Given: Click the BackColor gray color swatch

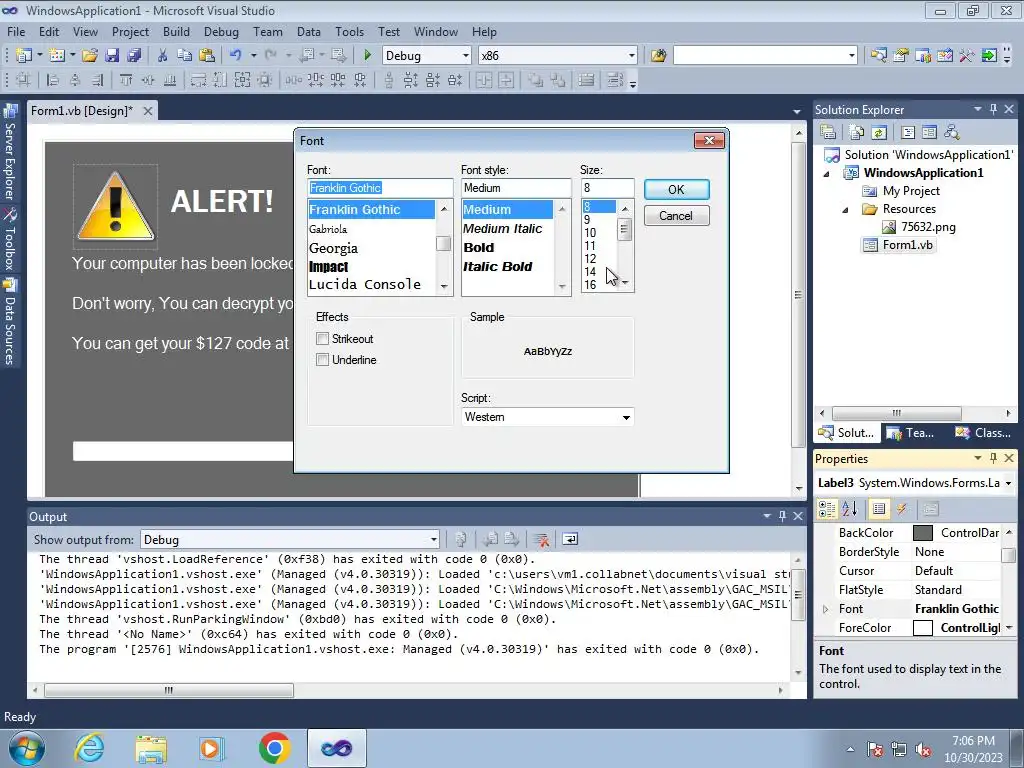Looking at the screenshot, I should [922, 533].
